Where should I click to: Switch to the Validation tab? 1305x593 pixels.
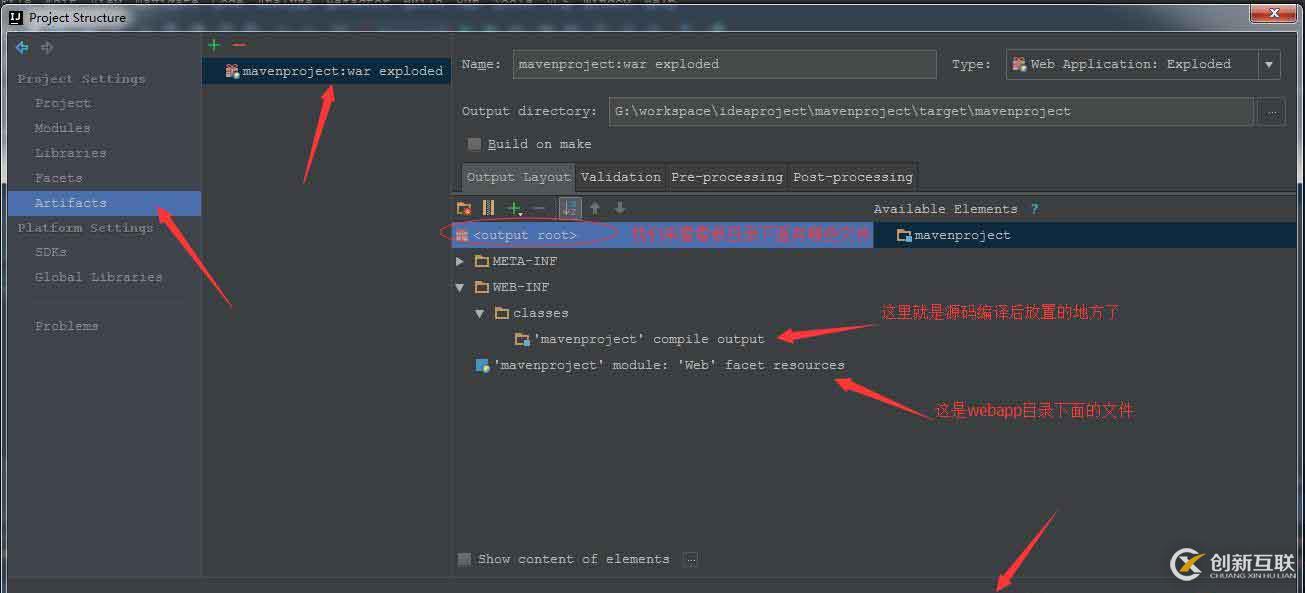(621, 177)
